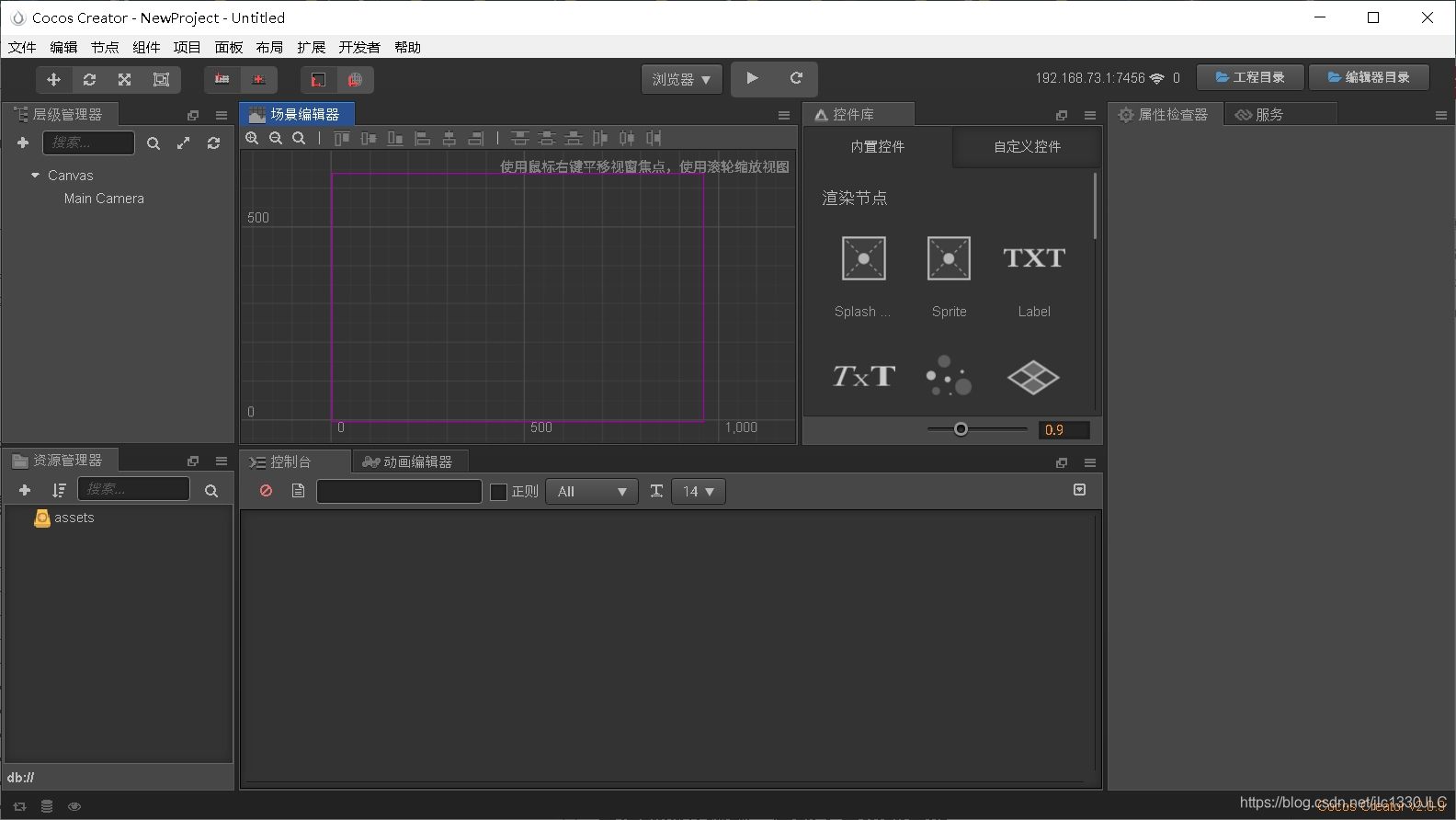Switch to the 内置控件 tab
This screenshot has width=1456, height=820.
click(x=877, y=146)
